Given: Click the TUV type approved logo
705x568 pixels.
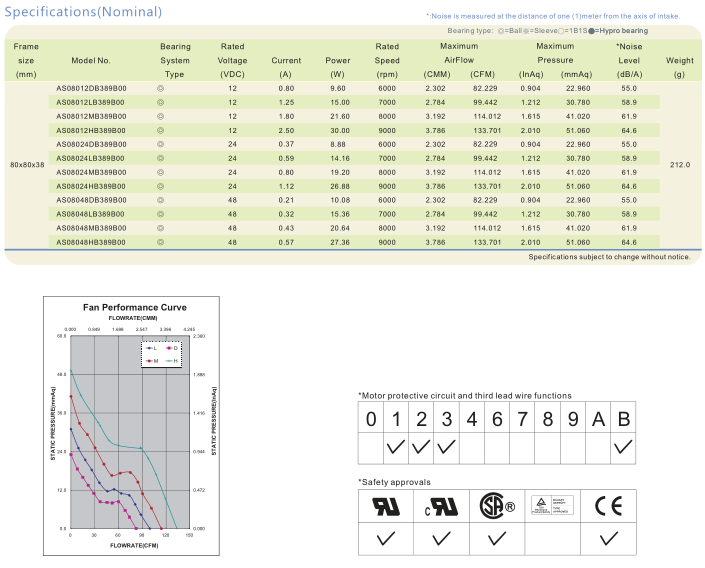Looking at the screenshot, I should (x=552, y=505).
